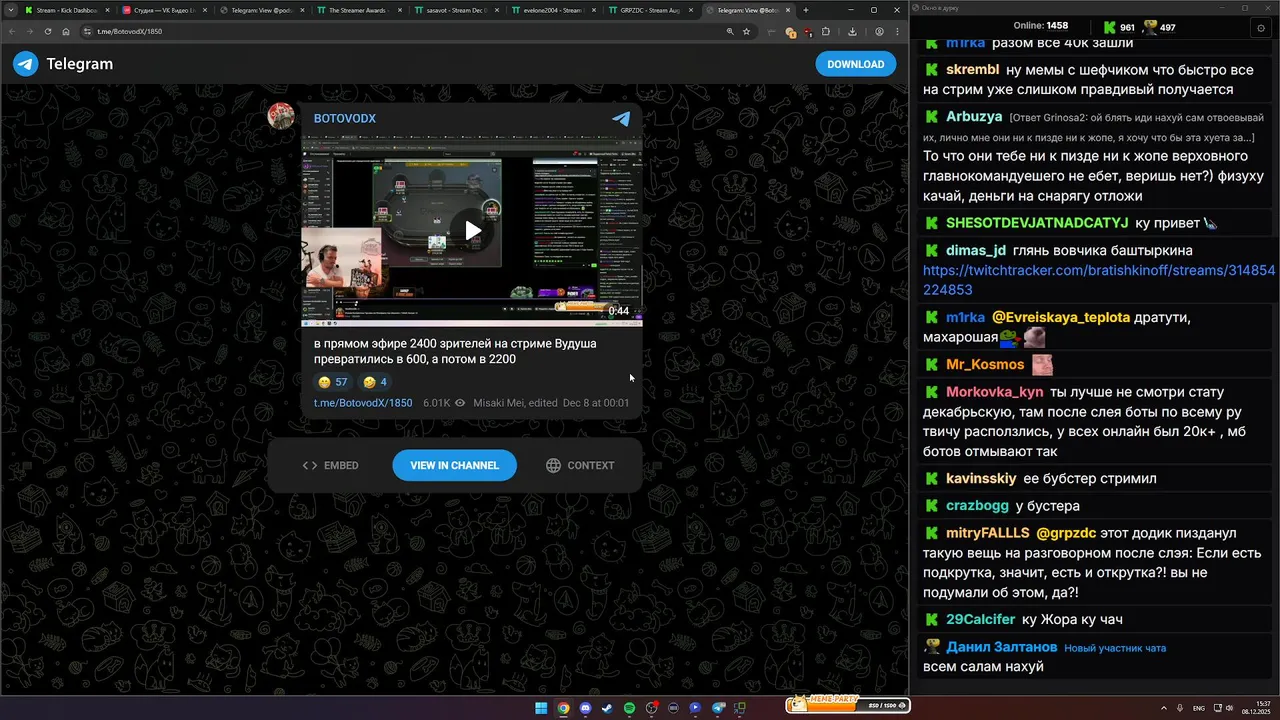
Task: Open browser extensions puzzle icon
Action: 826,31
